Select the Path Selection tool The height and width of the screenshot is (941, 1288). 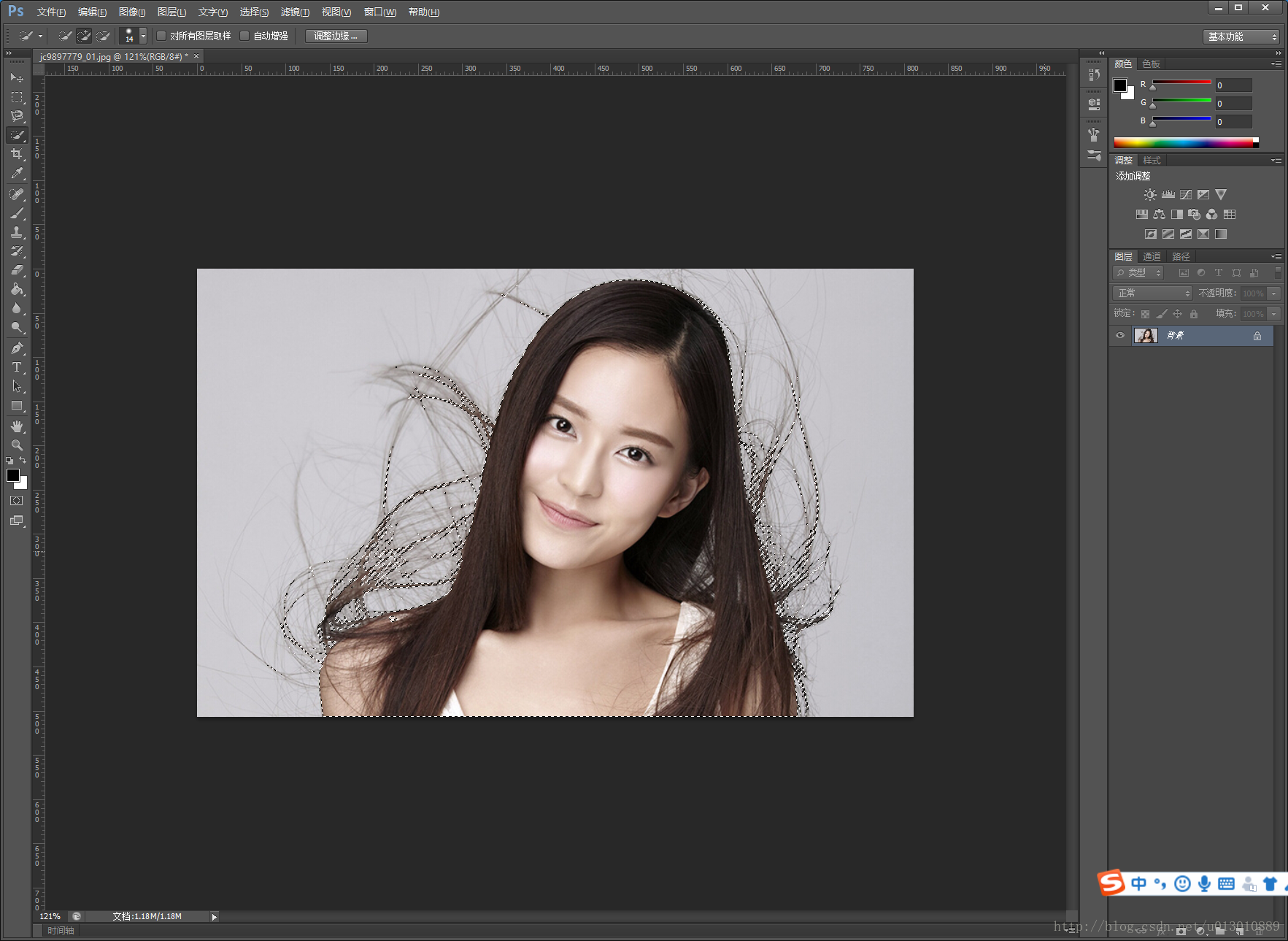17,386
